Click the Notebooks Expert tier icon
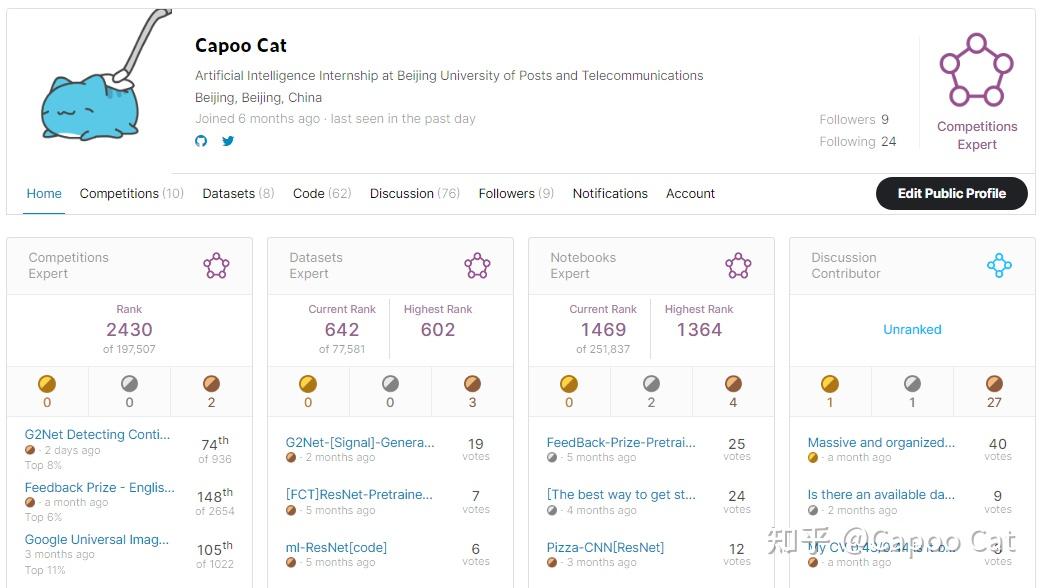Image resolution: width=1042 pixels, height=588 pixels. pos(738,265)
